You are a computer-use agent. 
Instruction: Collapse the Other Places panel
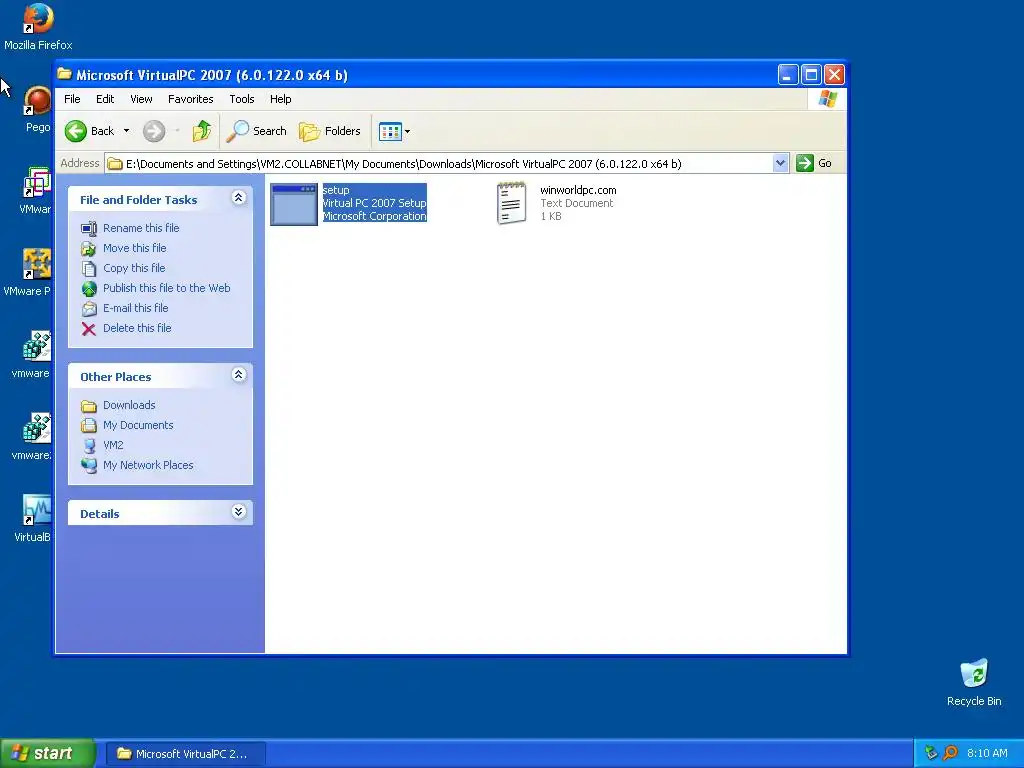click(238, 375)
